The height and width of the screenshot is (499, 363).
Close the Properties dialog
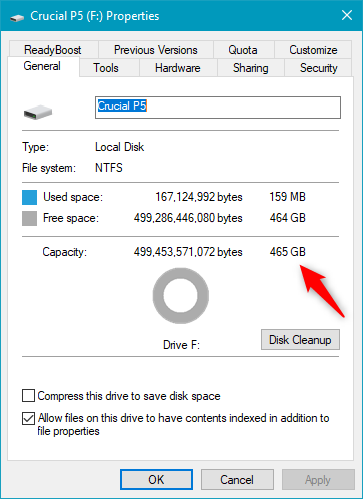347,15
